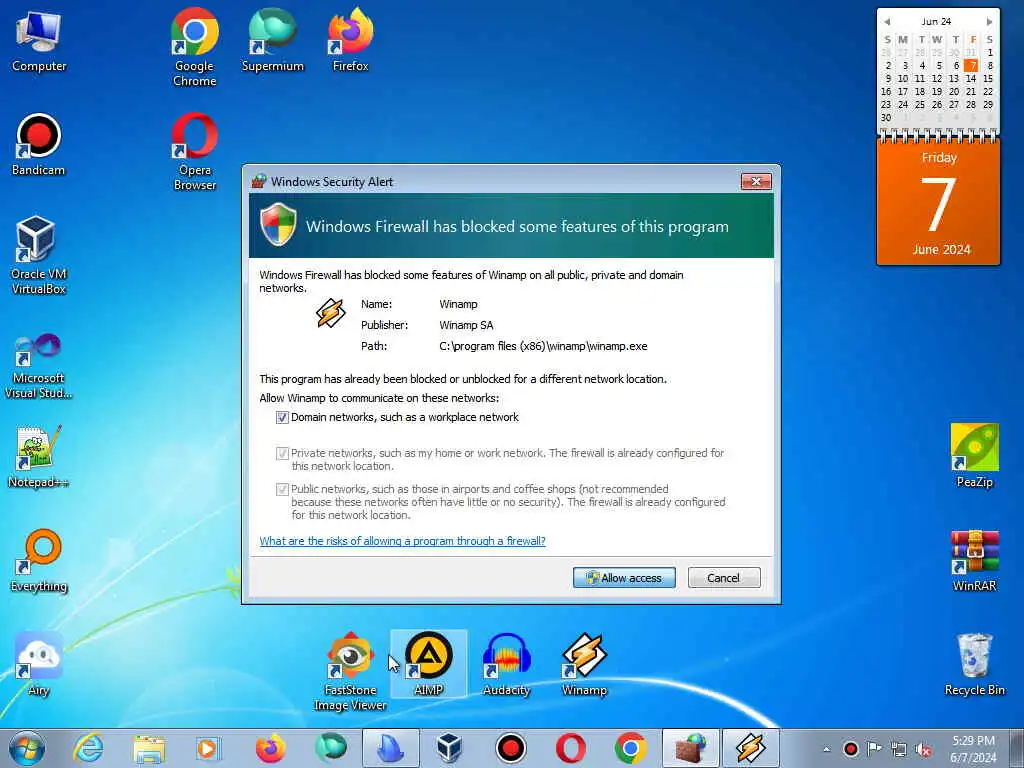1024x768 pixels.
Task: Open Windows Media Player taskbar icon
Action: click(208, 748)
